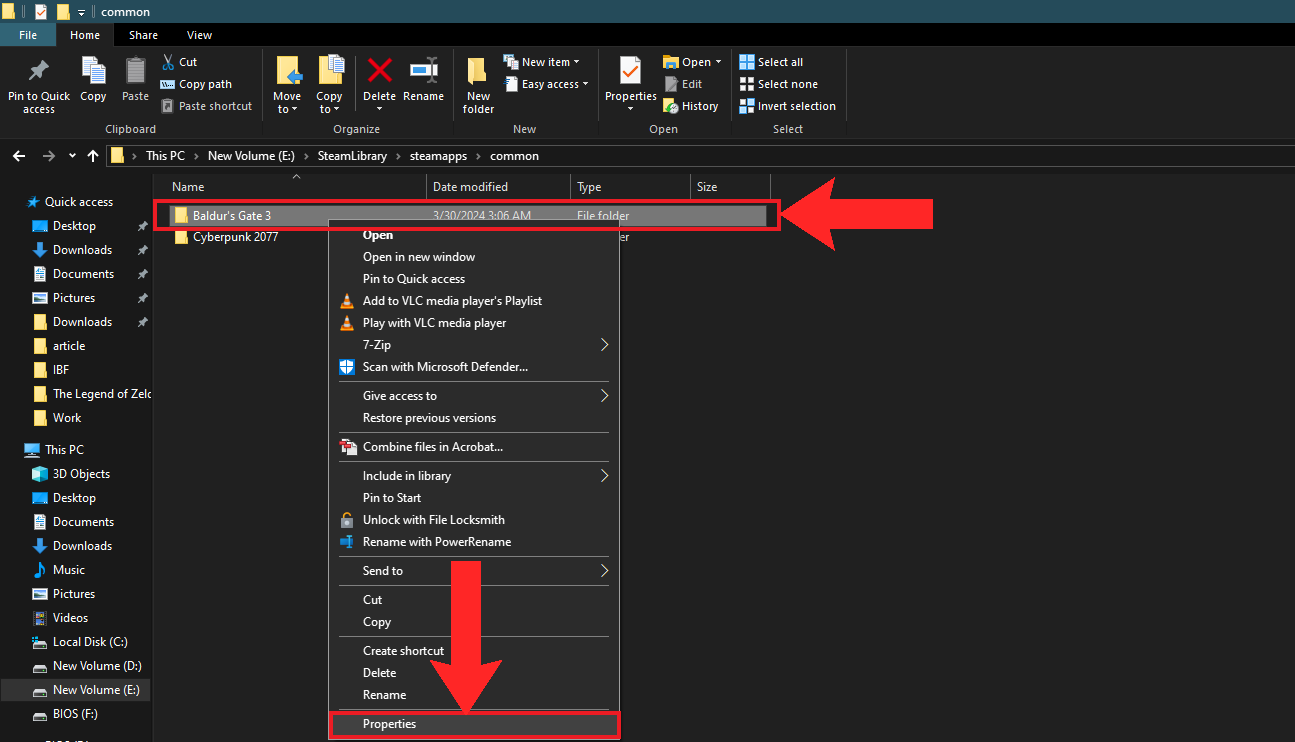Select the Cyberpunk 2077 folder
The height and width of the screenshot is (742, 1295).
[x=235, y=237]
